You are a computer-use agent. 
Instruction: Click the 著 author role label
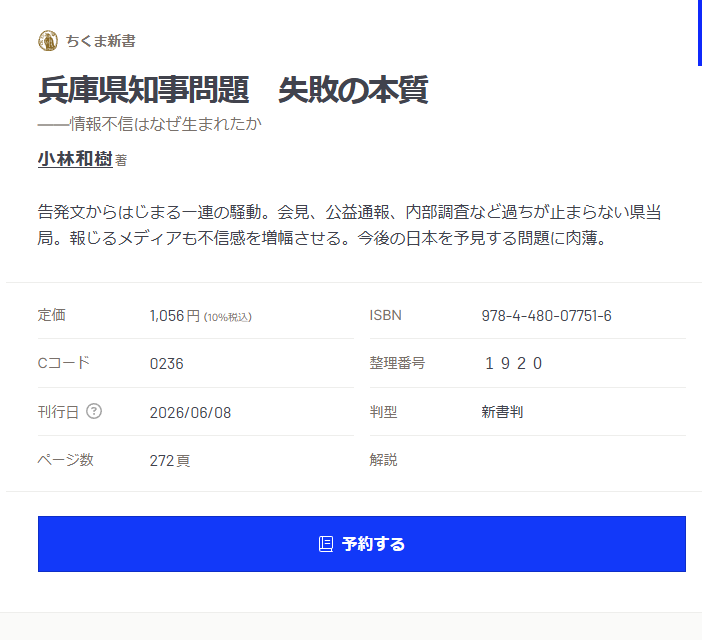121,160
